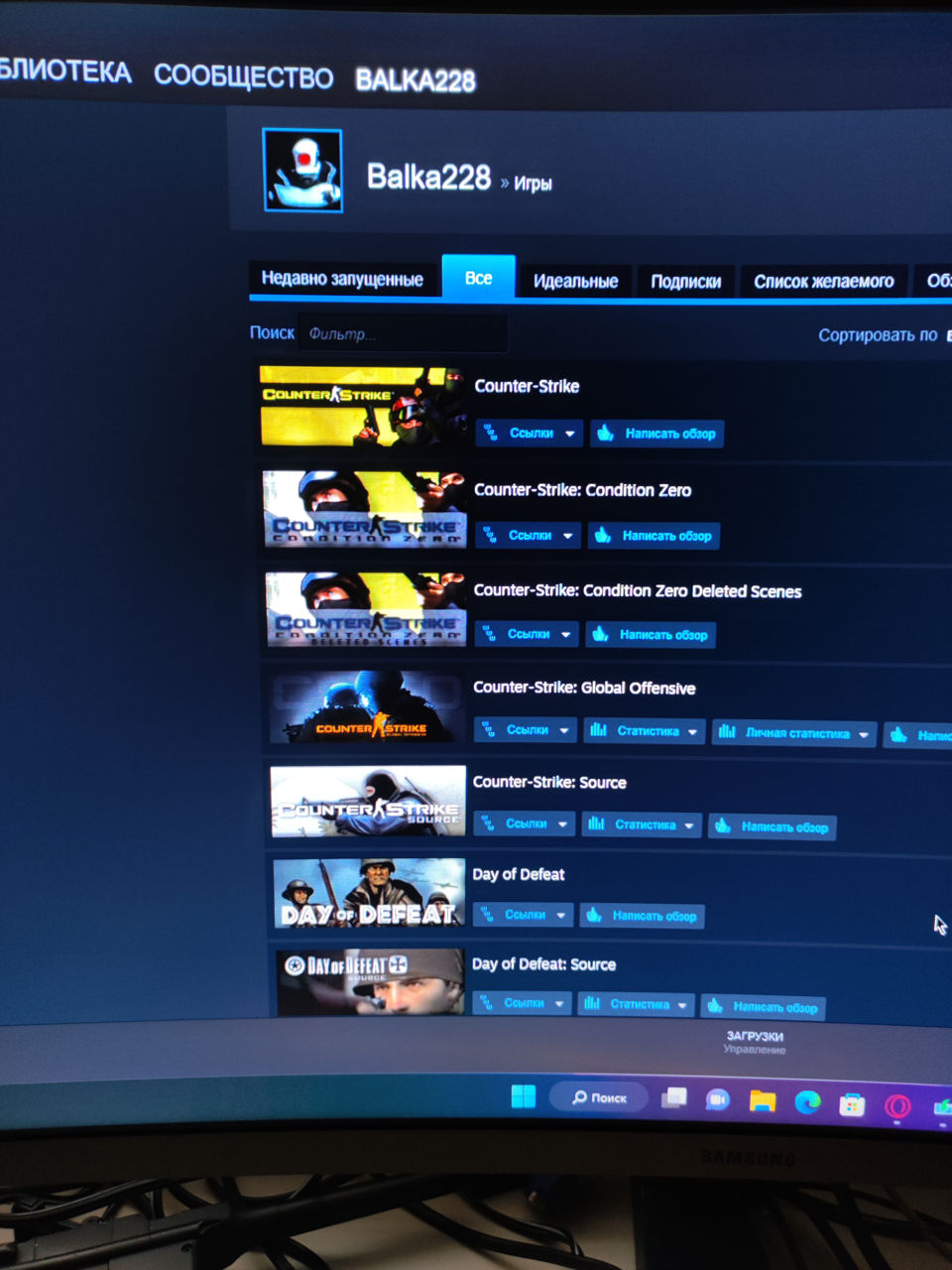The height and width of the screenshot is (1270, 952).
Task: Go to the Список желаемого tab
Action: [x=823, y=282]
